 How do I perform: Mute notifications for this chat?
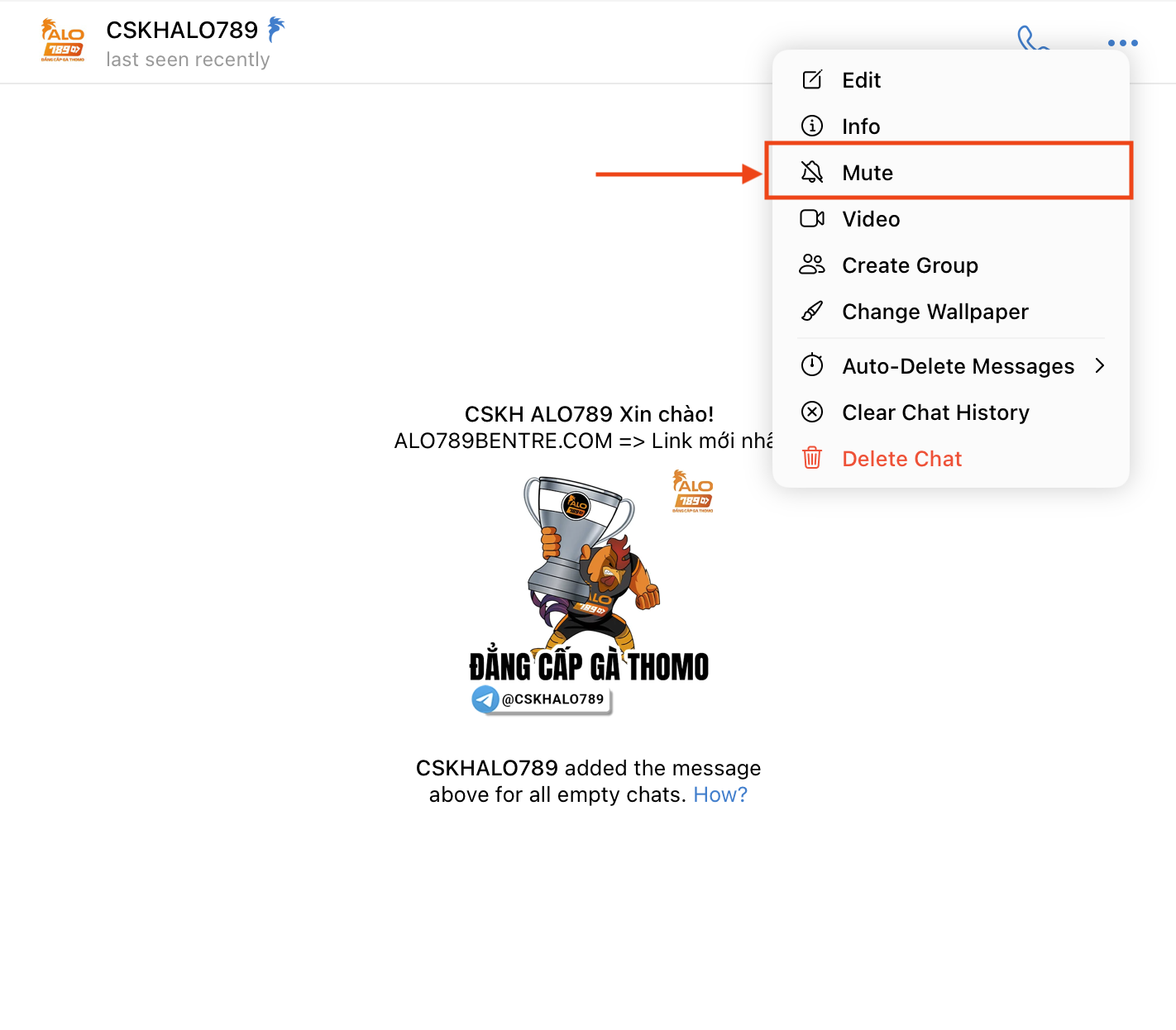point(868,173)
